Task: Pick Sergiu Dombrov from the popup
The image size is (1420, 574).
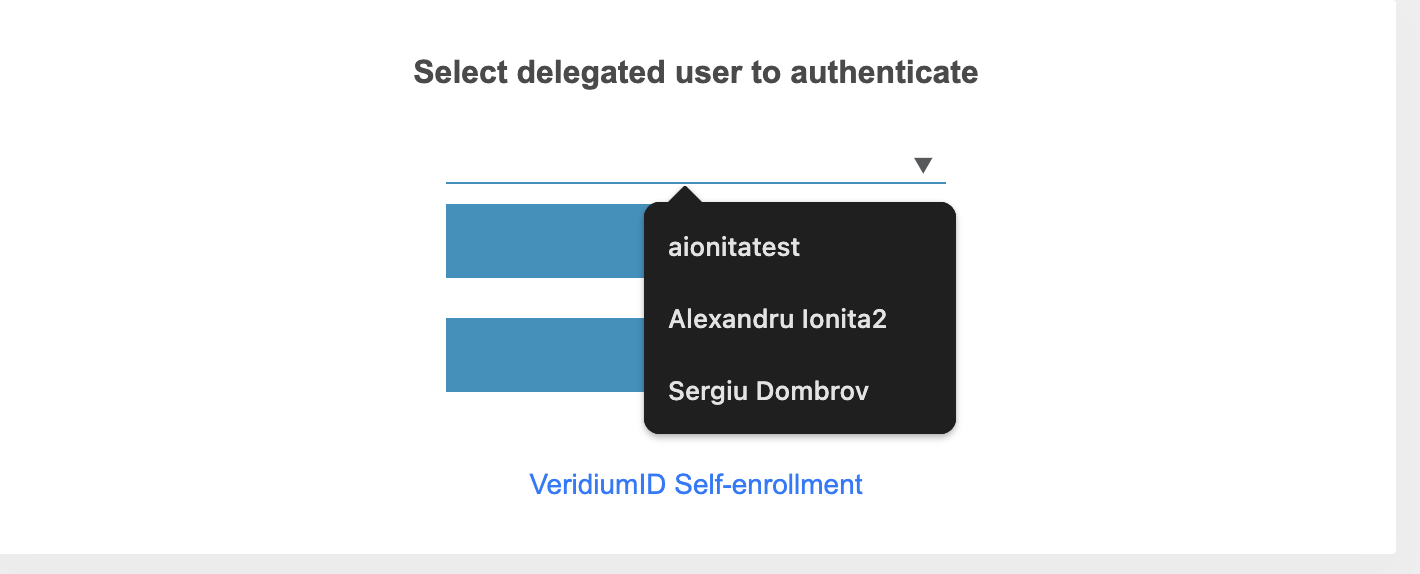Action: (x=768, y=391)
